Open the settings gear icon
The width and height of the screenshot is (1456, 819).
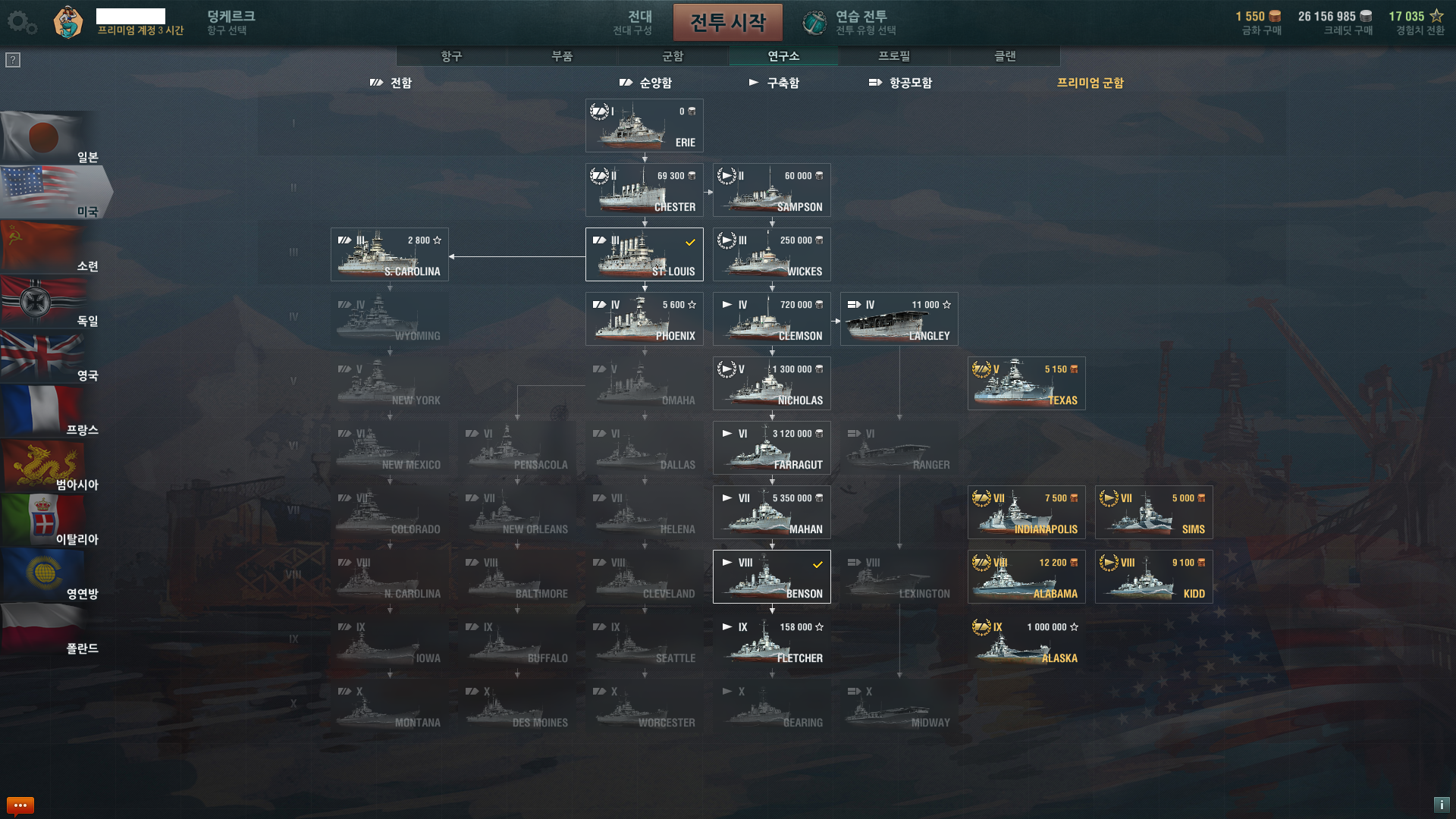click(21, 23)
